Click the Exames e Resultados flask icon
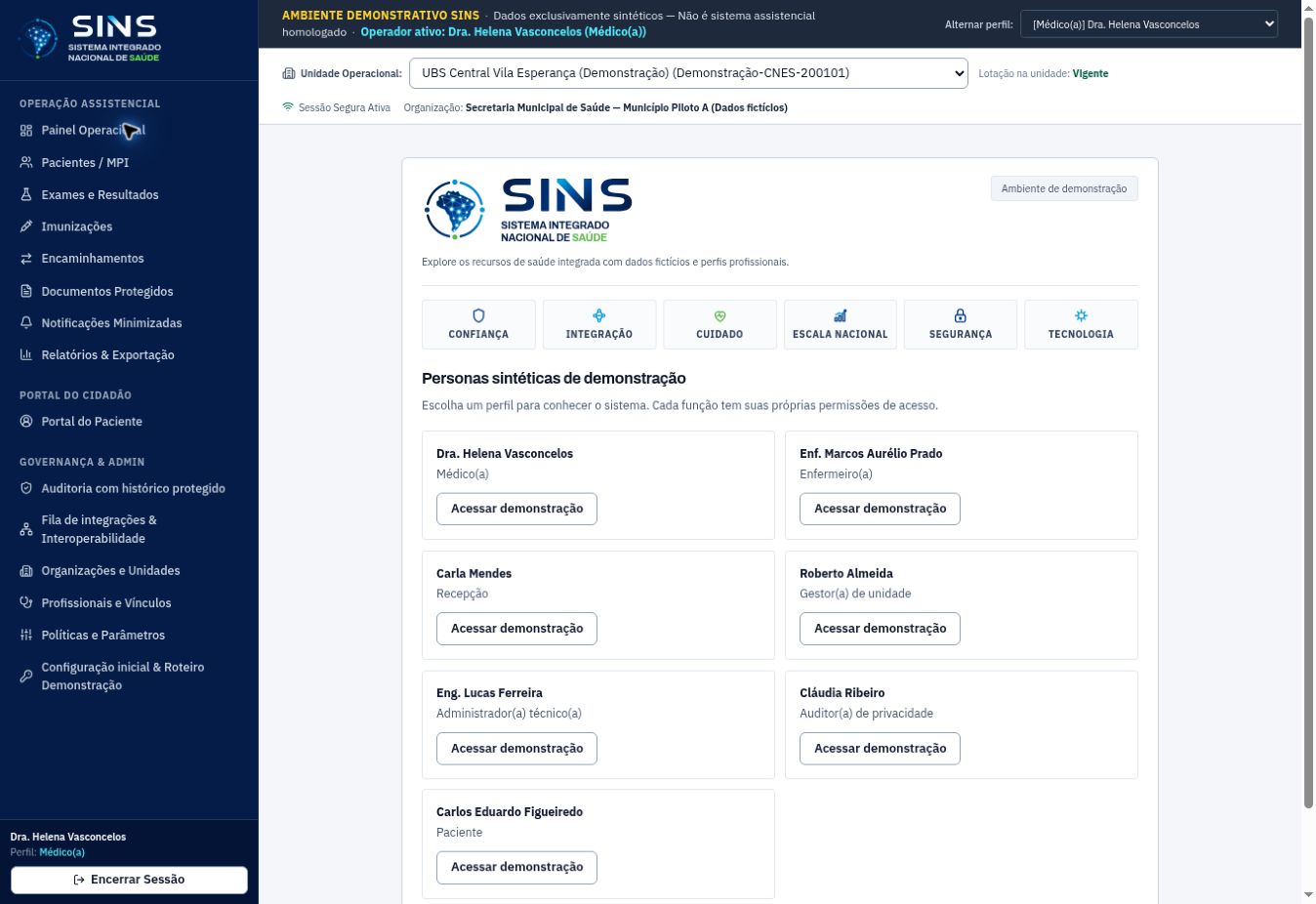1316x904 pixels. (x=26, y=195)
